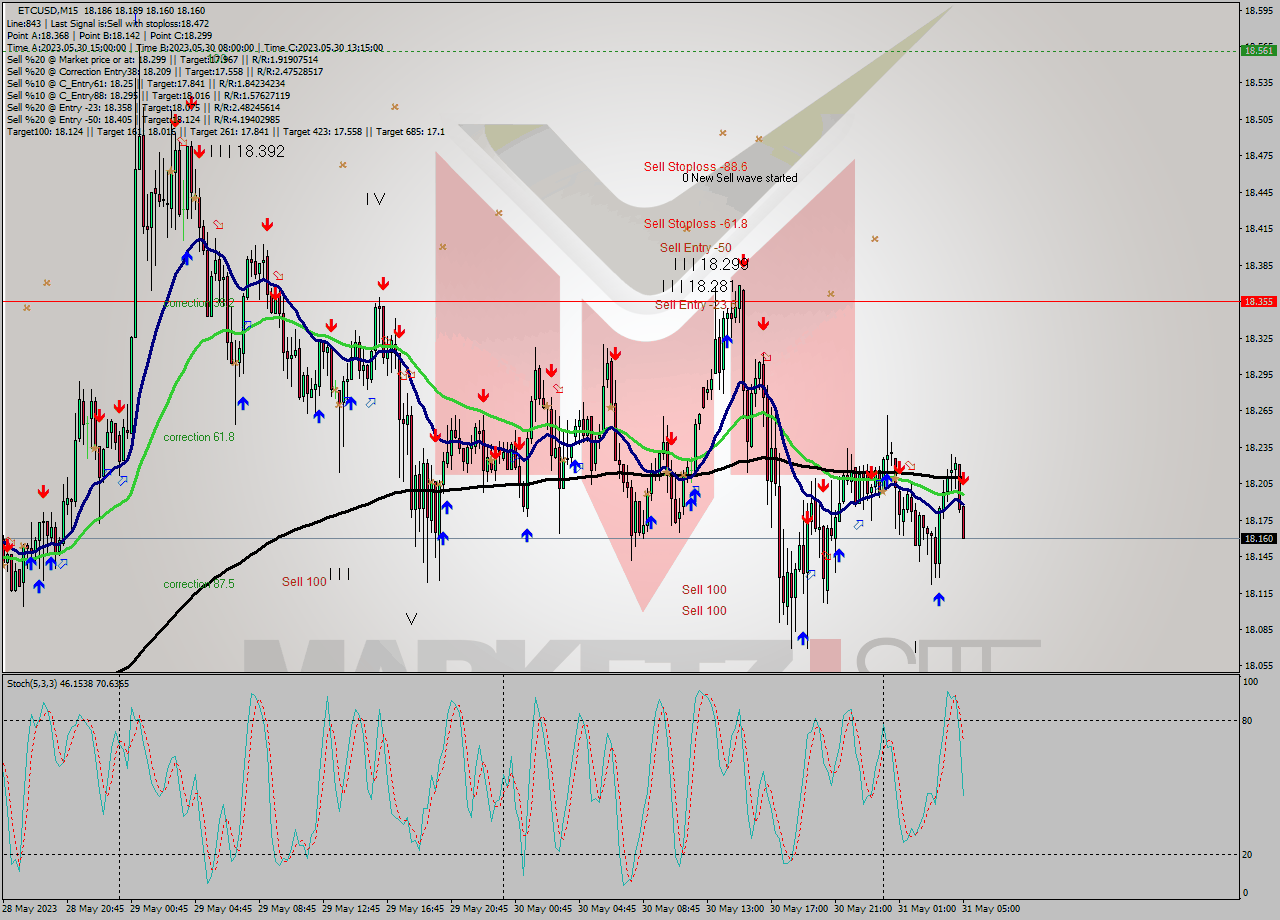
Task: Click the 18.085 price axis value
Action: [x=1258, y=629]
